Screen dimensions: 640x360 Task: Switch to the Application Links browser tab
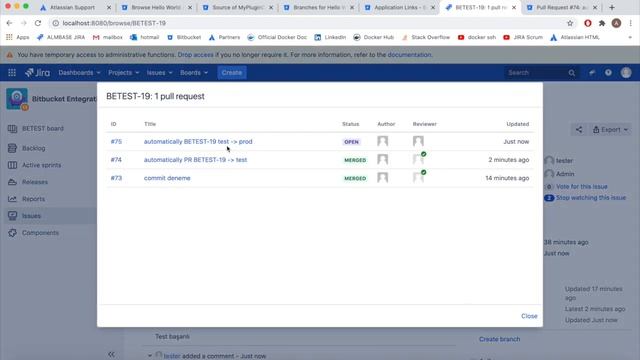[x=399, y=7]
